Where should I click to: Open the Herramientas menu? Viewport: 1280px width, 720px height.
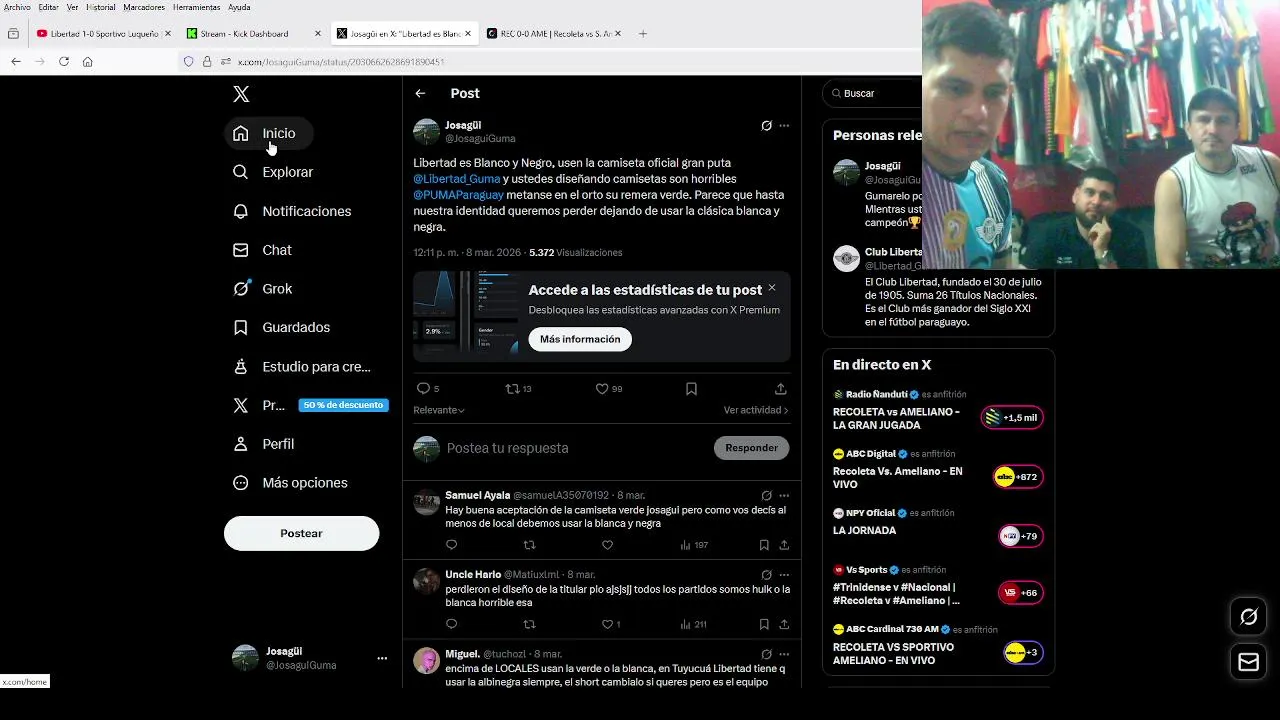coord(196,7)
